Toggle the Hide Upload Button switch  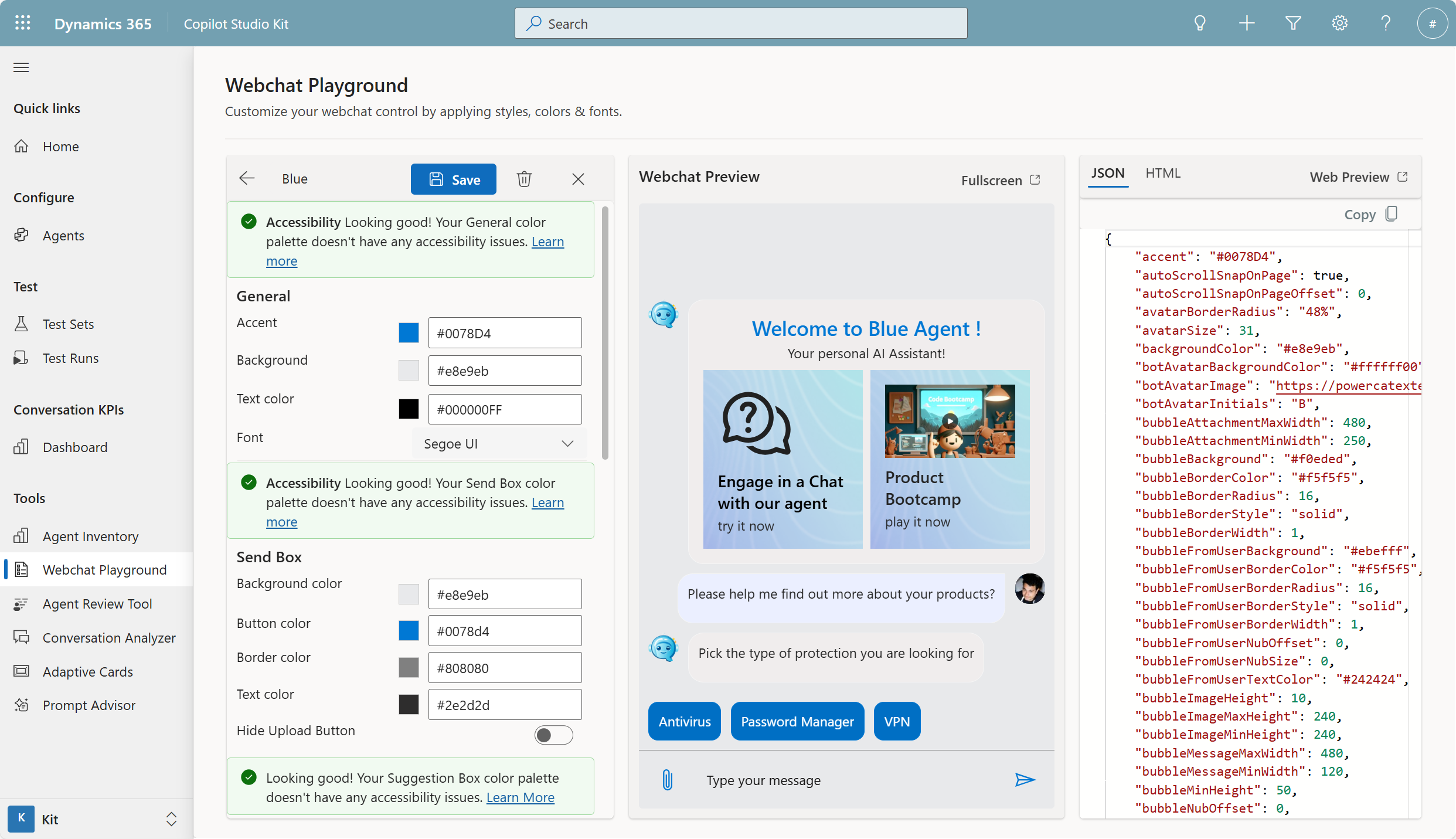coord(553,735)
